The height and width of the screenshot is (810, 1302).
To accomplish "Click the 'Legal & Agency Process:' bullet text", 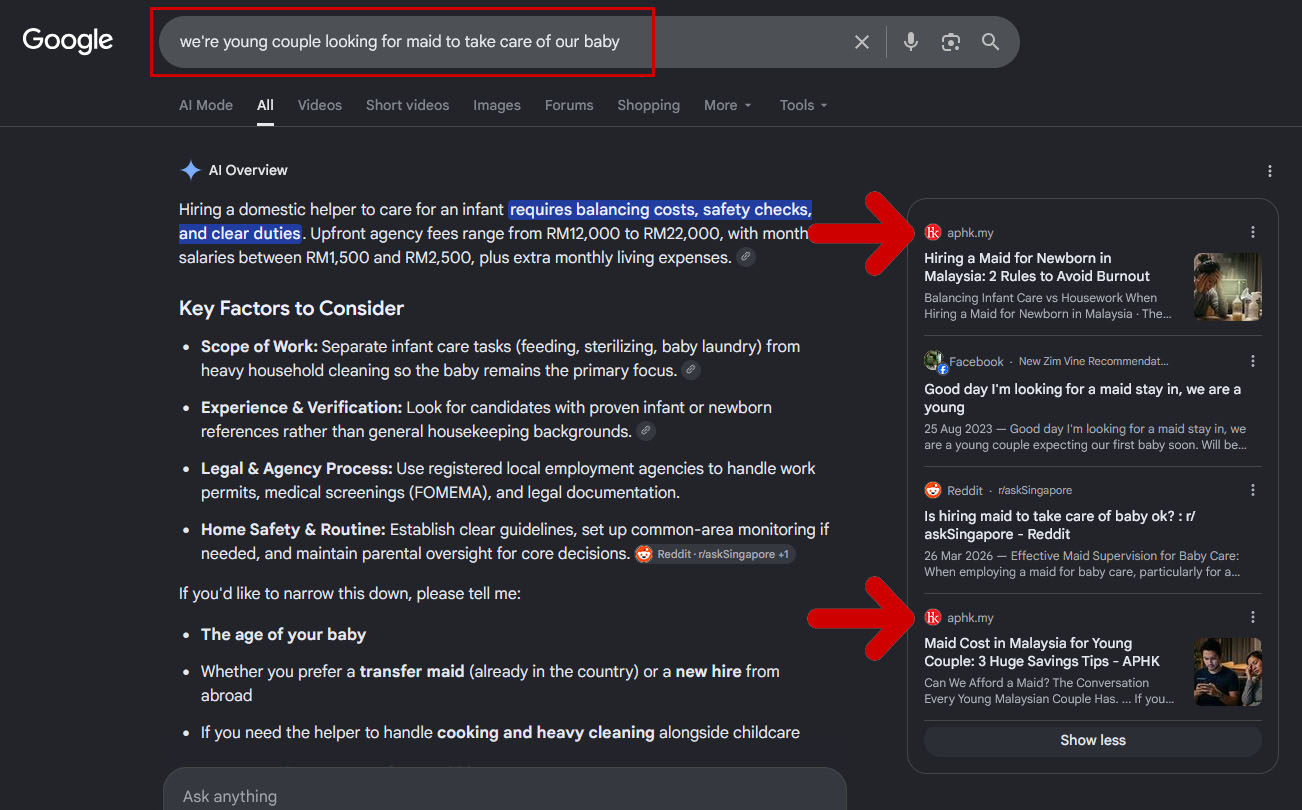I will click(x=296, y=468).
